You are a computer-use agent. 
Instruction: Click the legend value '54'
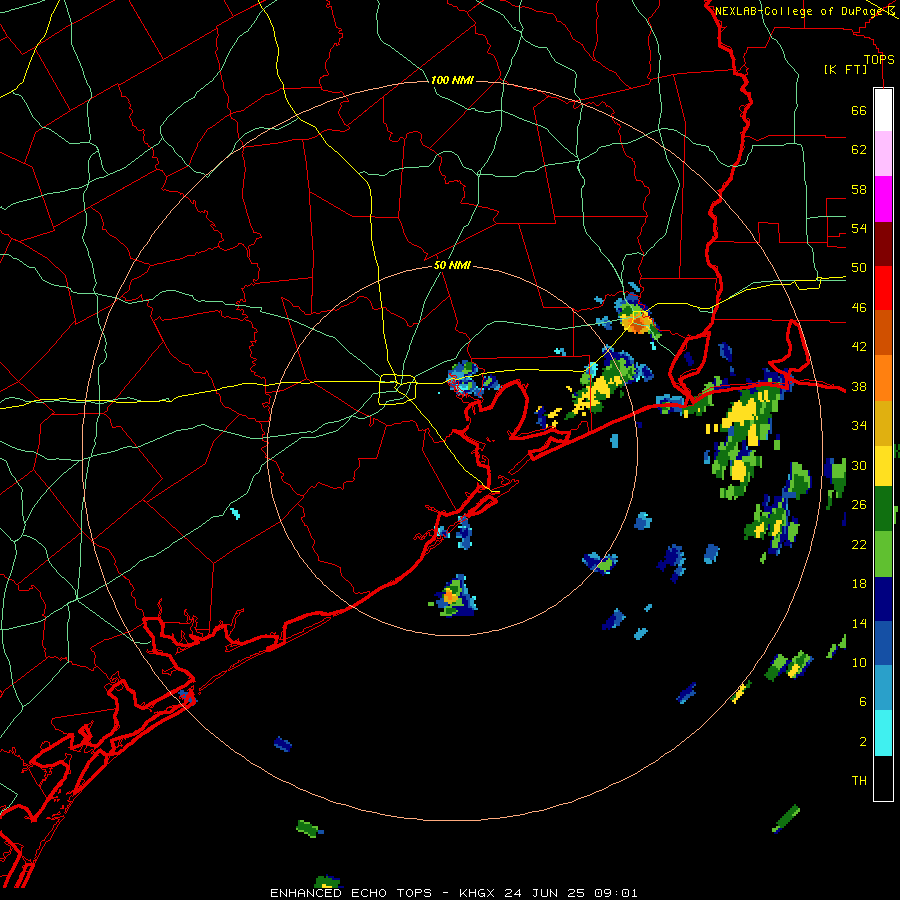click(x=859, y=228)
